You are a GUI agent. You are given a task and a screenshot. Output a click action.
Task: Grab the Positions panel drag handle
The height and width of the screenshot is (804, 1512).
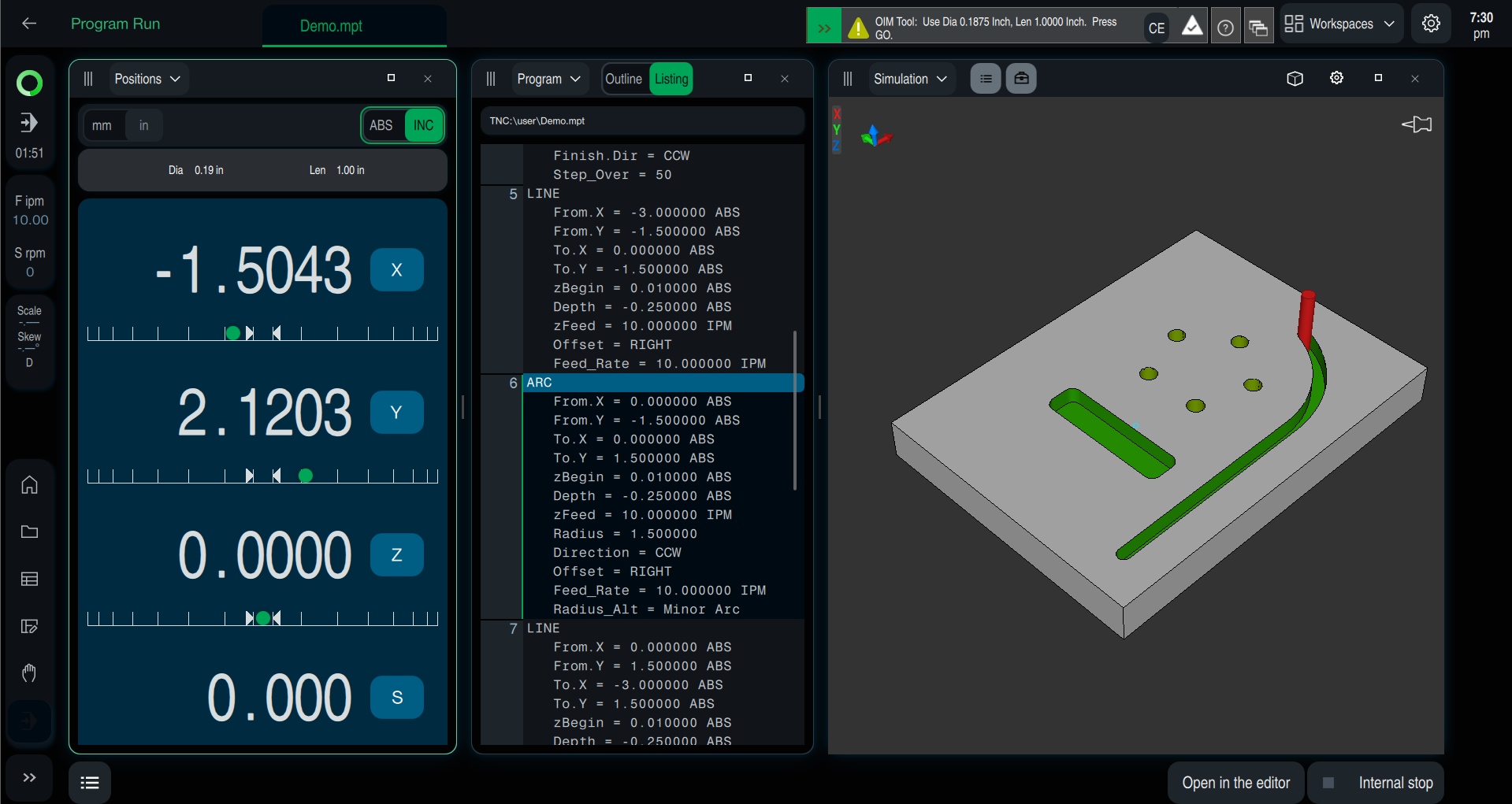coord(88,79)
